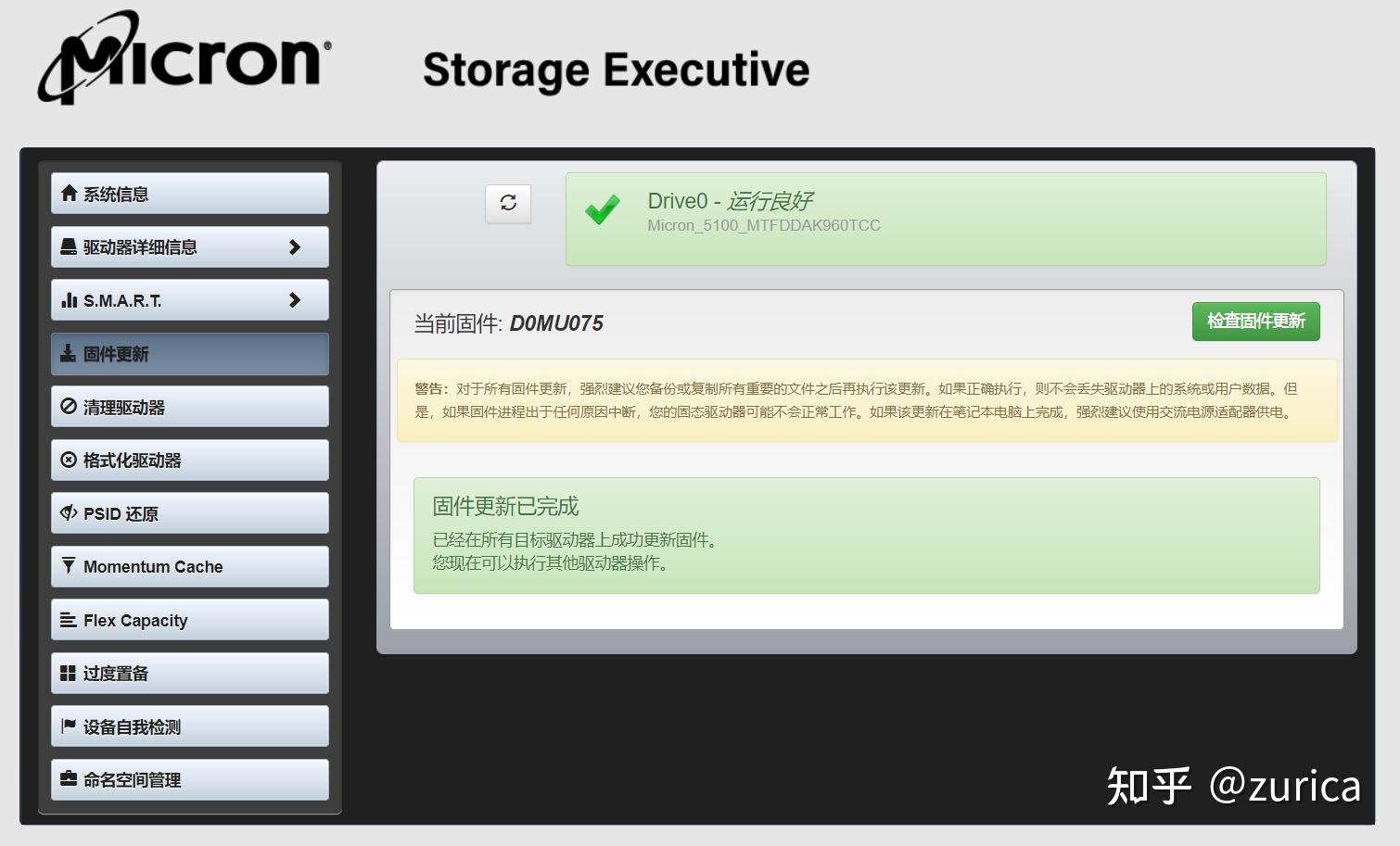Click the 格式化驱动器 circled-x icon
This screenshot has height=846, width=1400.
tap(69, 460)
